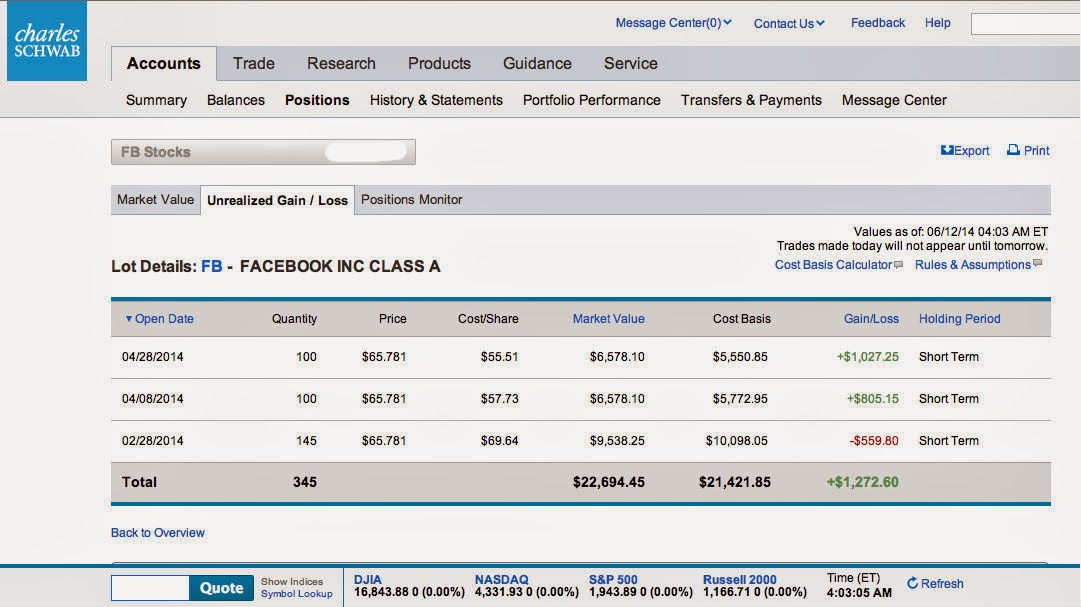Sort by the Market Value column
Image resolution: width=1081 pixels, height=607 pixels.
[609, 319]
